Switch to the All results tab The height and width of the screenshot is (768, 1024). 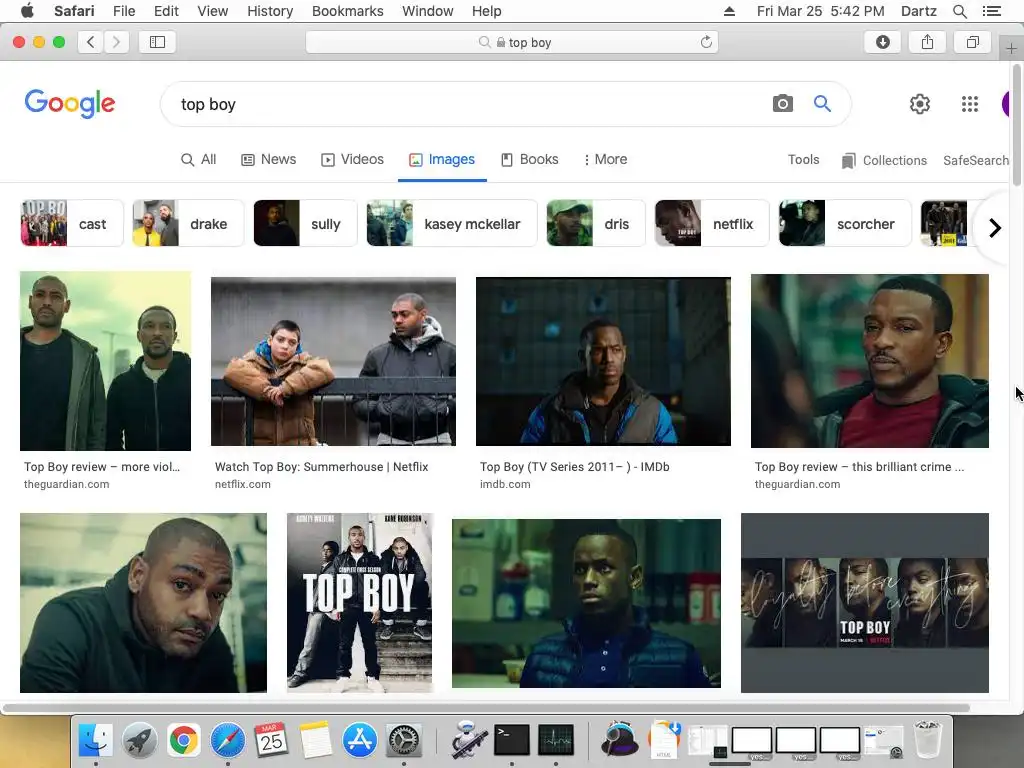click(199, 159)
